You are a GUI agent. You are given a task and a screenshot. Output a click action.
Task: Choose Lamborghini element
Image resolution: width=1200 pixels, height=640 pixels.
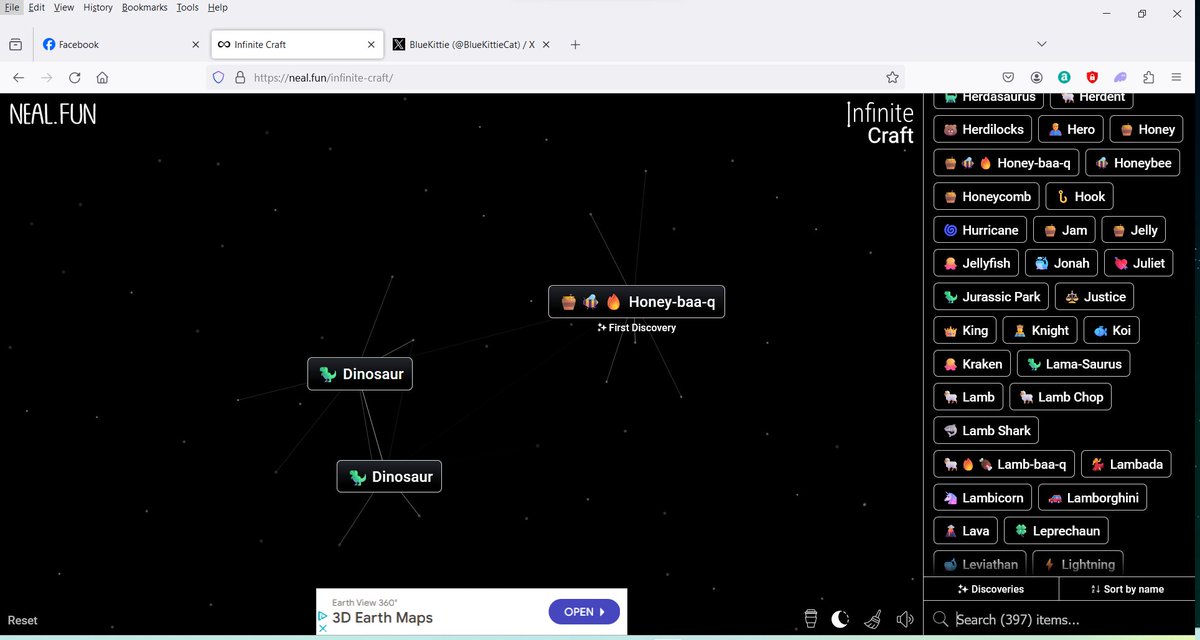(1092, 497)
